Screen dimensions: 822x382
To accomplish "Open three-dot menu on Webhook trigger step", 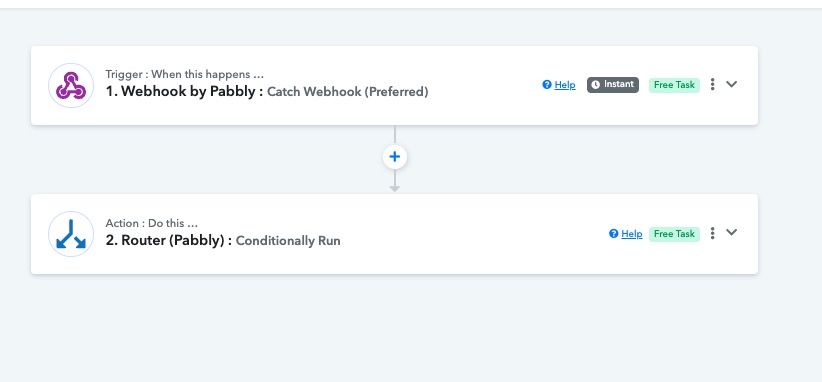I will tap(712, 84).
